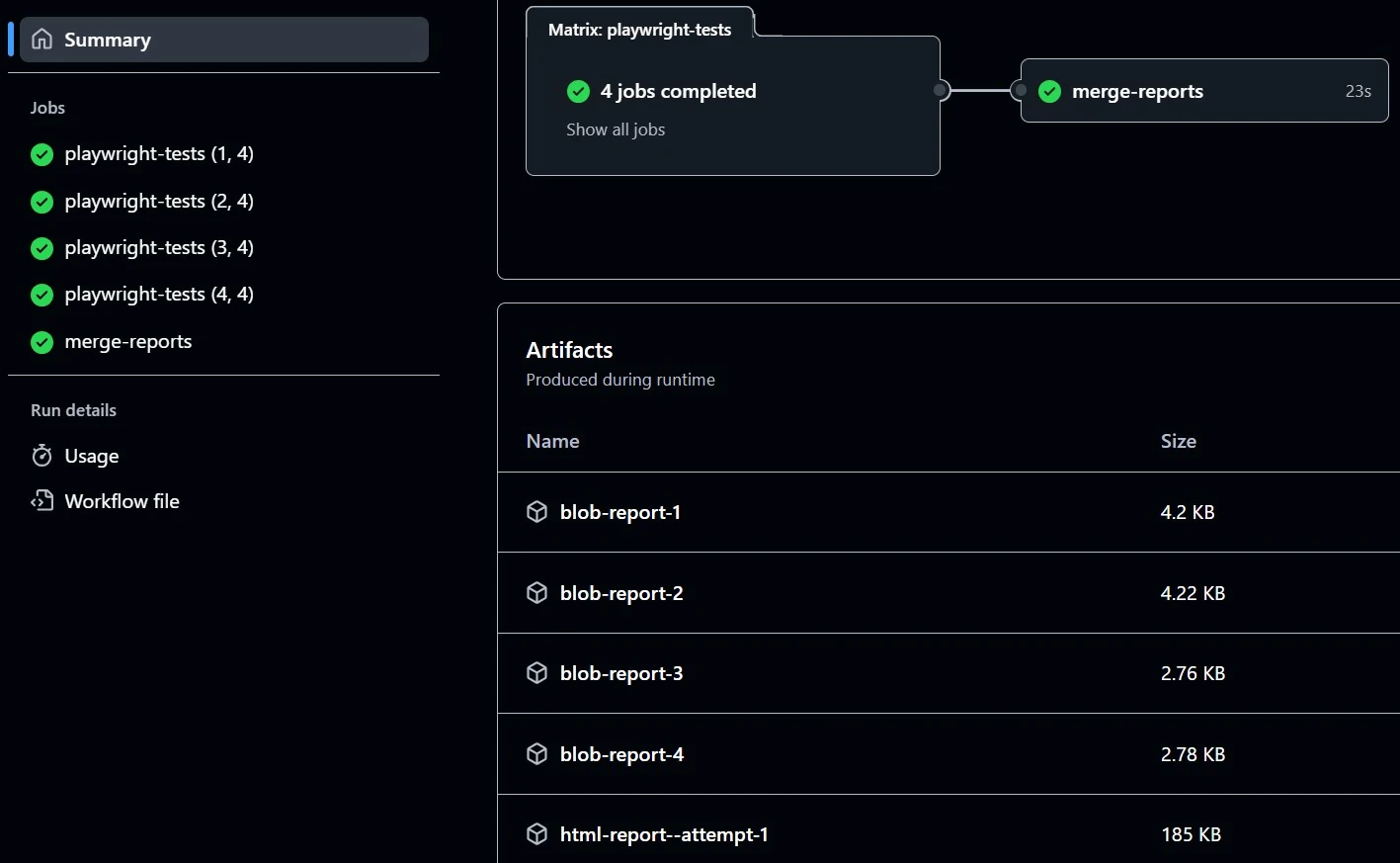The height and width of the screenshot is (863, 1400).
Task: Click green check next to 4 jobs completed
Action: [x=578, y=91]
